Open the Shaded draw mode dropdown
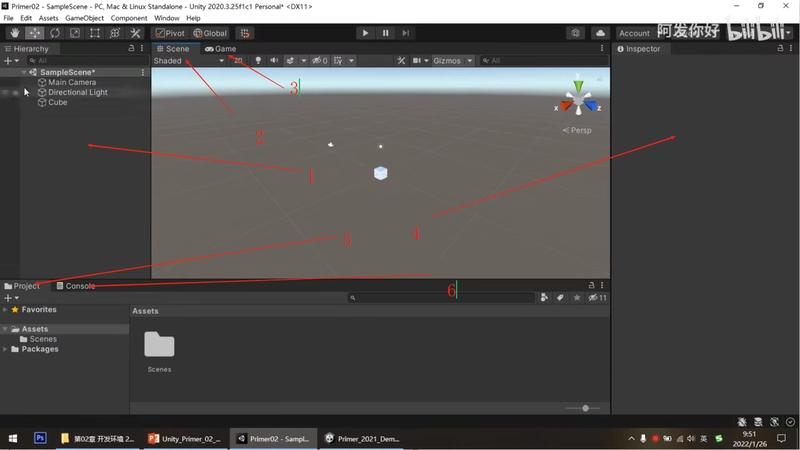 189,61
